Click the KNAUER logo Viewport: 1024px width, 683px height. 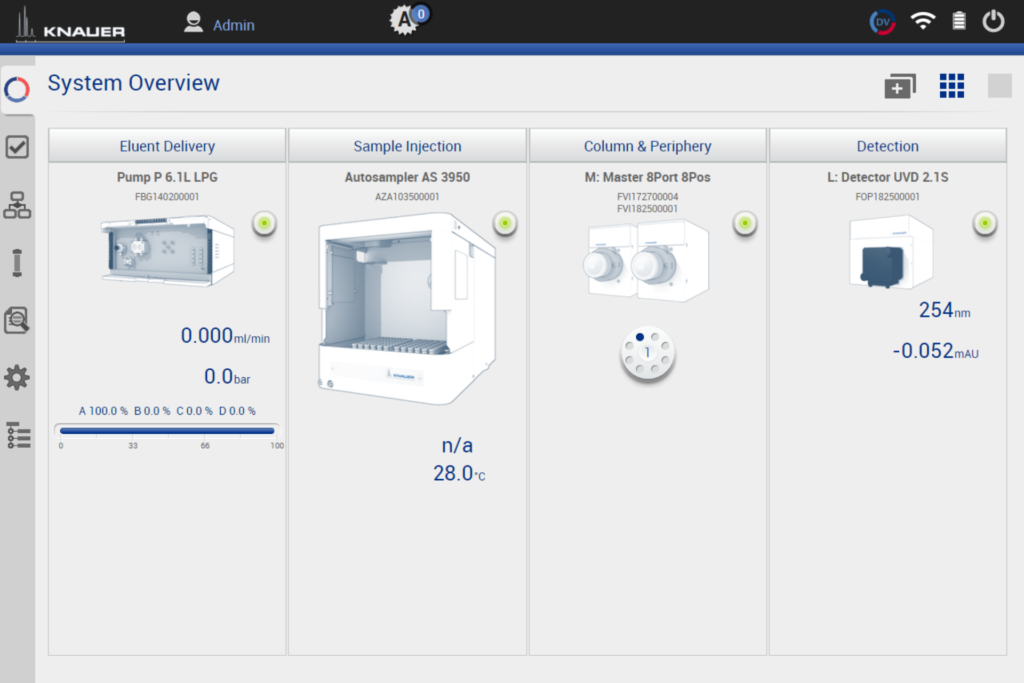coord(71,24)
